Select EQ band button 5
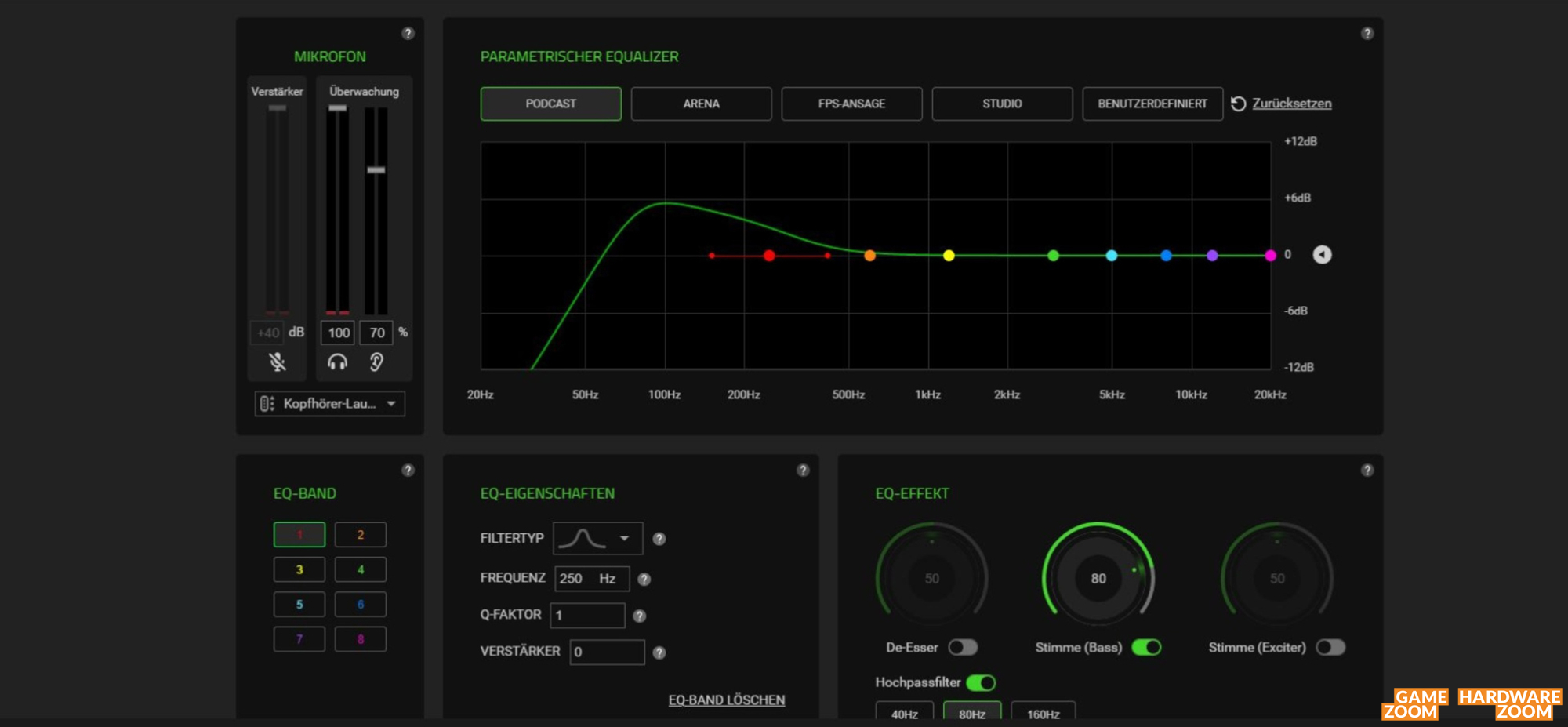 coord(299,605)
